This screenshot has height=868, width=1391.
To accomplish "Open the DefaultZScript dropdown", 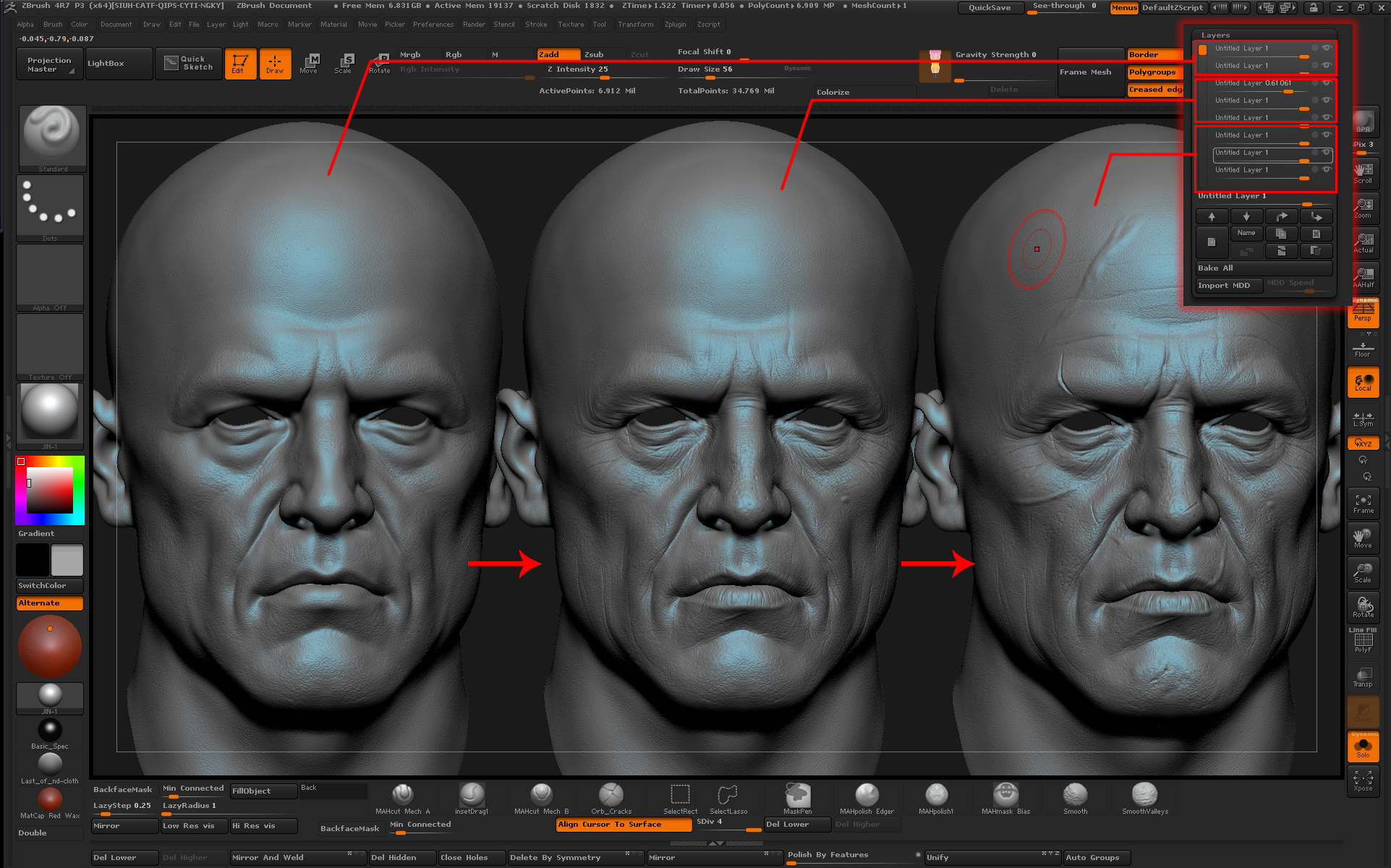I will 1173,7.
